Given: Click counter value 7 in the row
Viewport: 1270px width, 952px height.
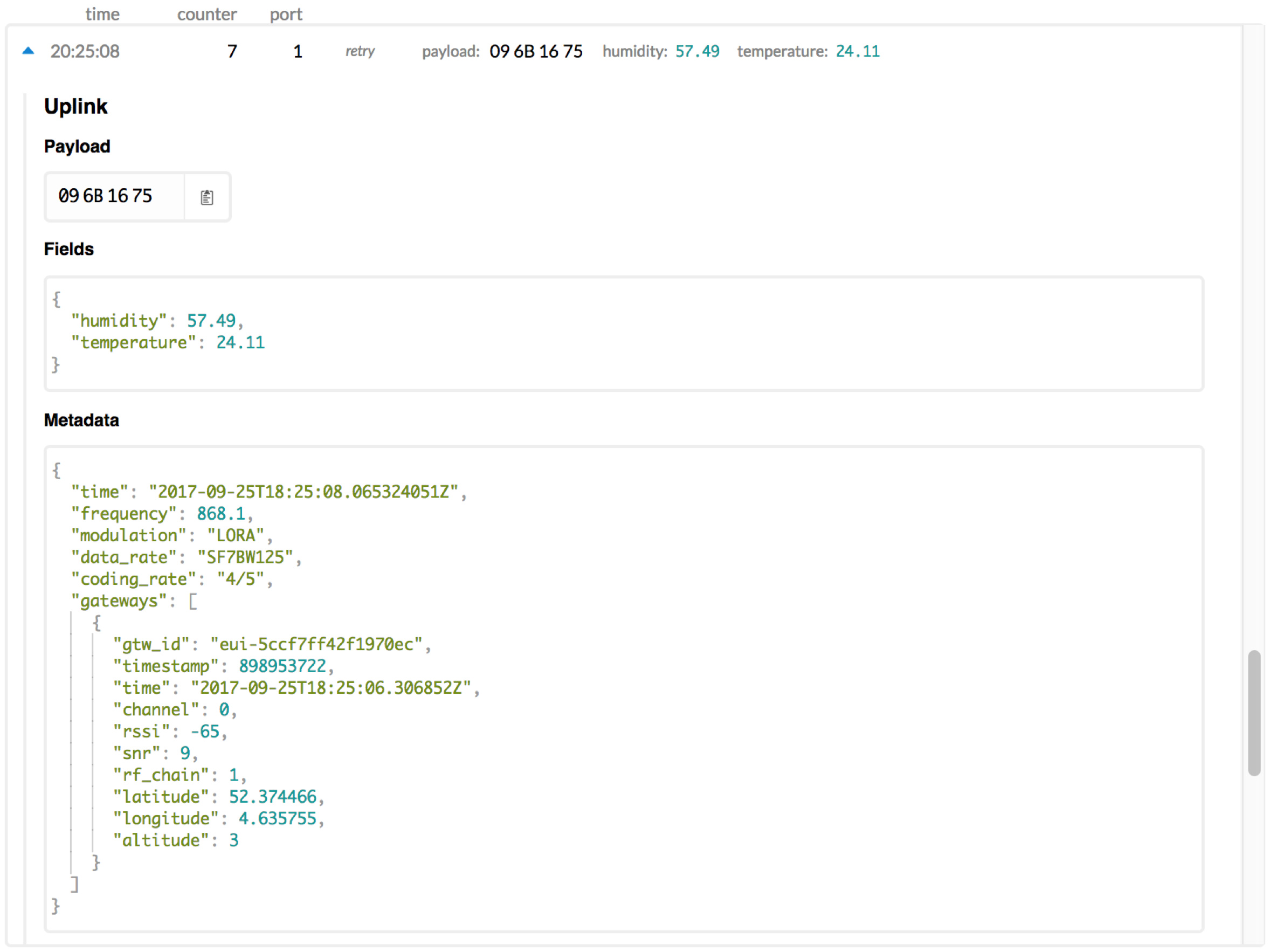Looking at the screenshot, I should pyautogui.click(x=232, y=51).
